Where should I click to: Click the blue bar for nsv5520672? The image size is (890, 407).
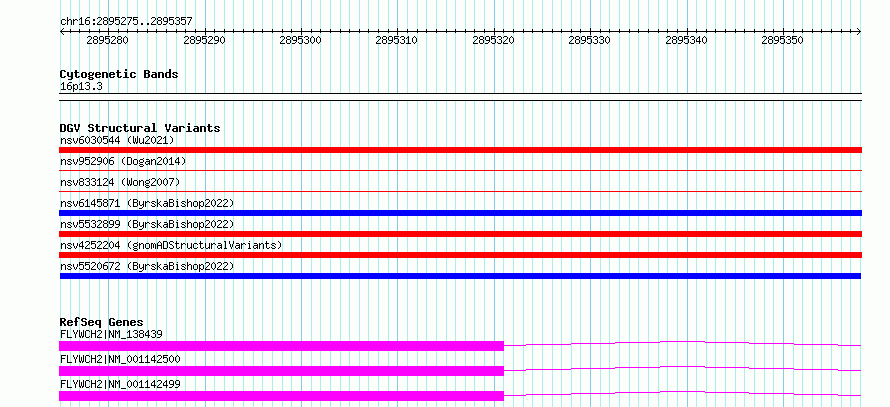coord(460,276)
